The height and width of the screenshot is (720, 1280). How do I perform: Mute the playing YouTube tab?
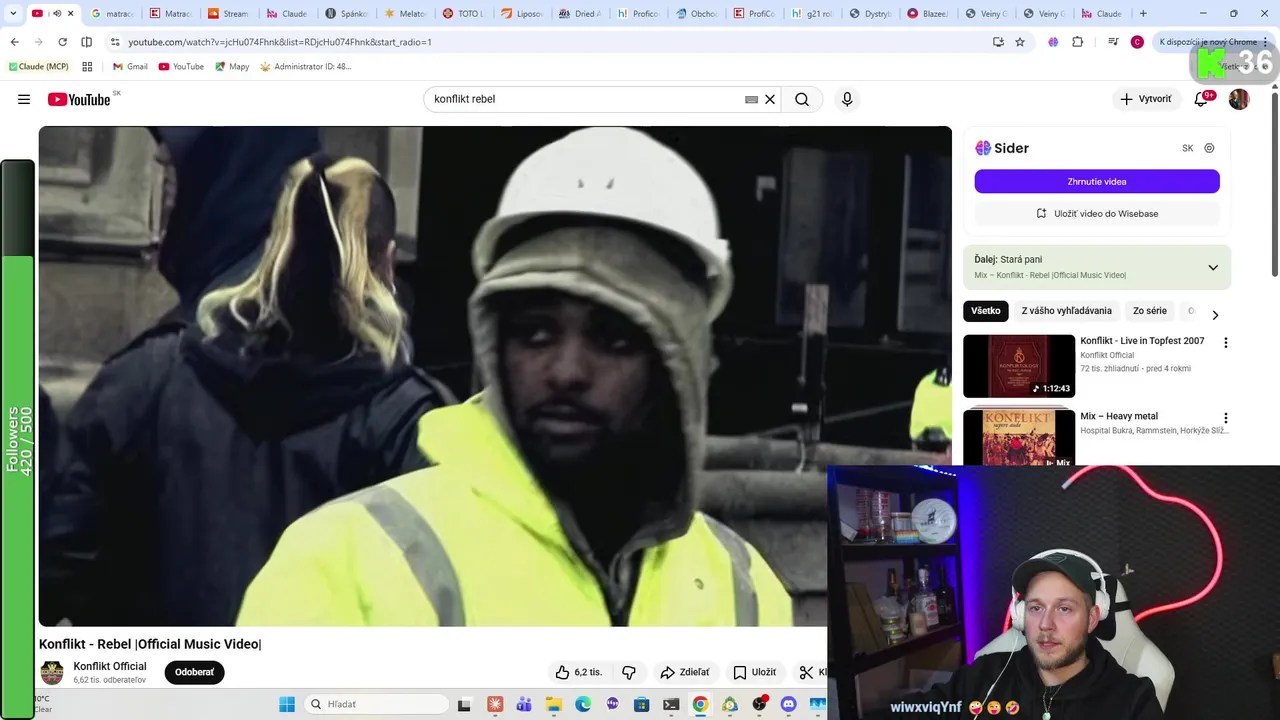pos(56,14)
